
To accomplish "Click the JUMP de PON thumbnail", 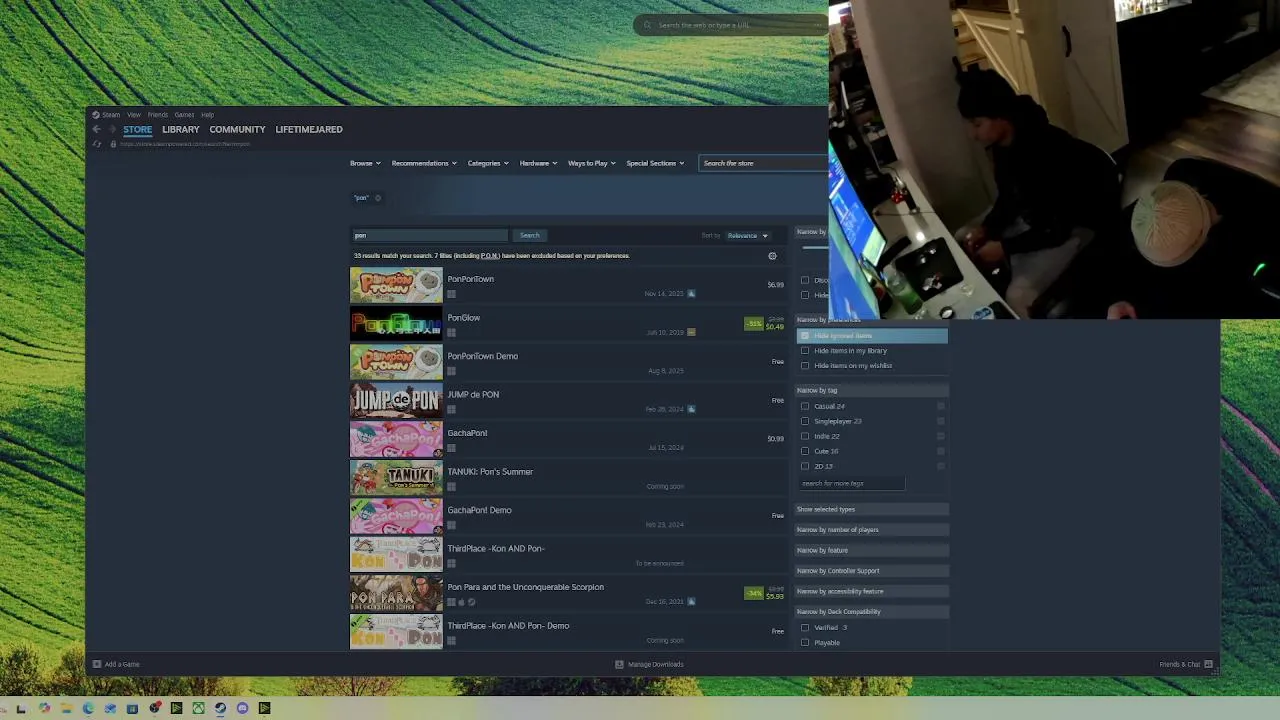I will [x=396, y=401].
